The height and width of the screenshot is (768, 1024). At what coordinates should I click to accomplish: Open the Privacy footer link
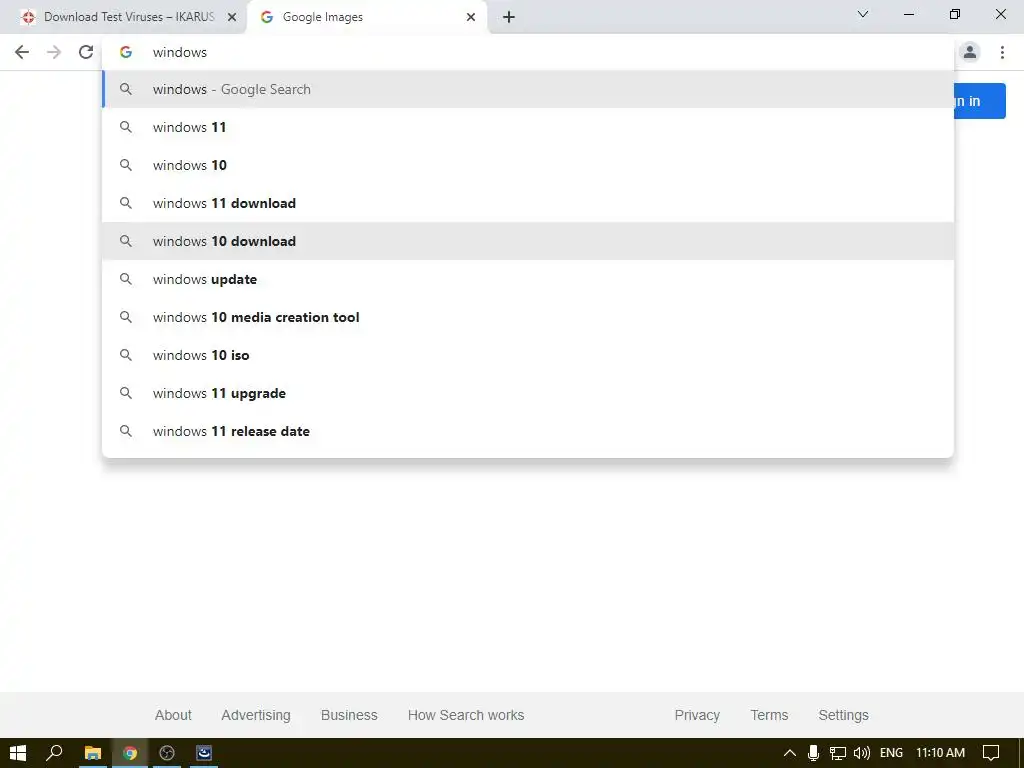(x=697, y=715)
